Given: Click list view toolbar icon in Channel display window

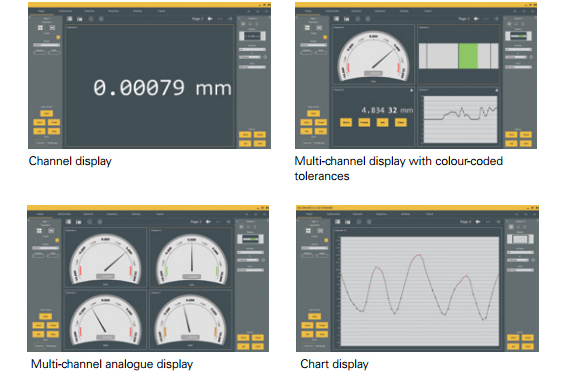Looking at the screenshot, I should click(x=69, y=19).
